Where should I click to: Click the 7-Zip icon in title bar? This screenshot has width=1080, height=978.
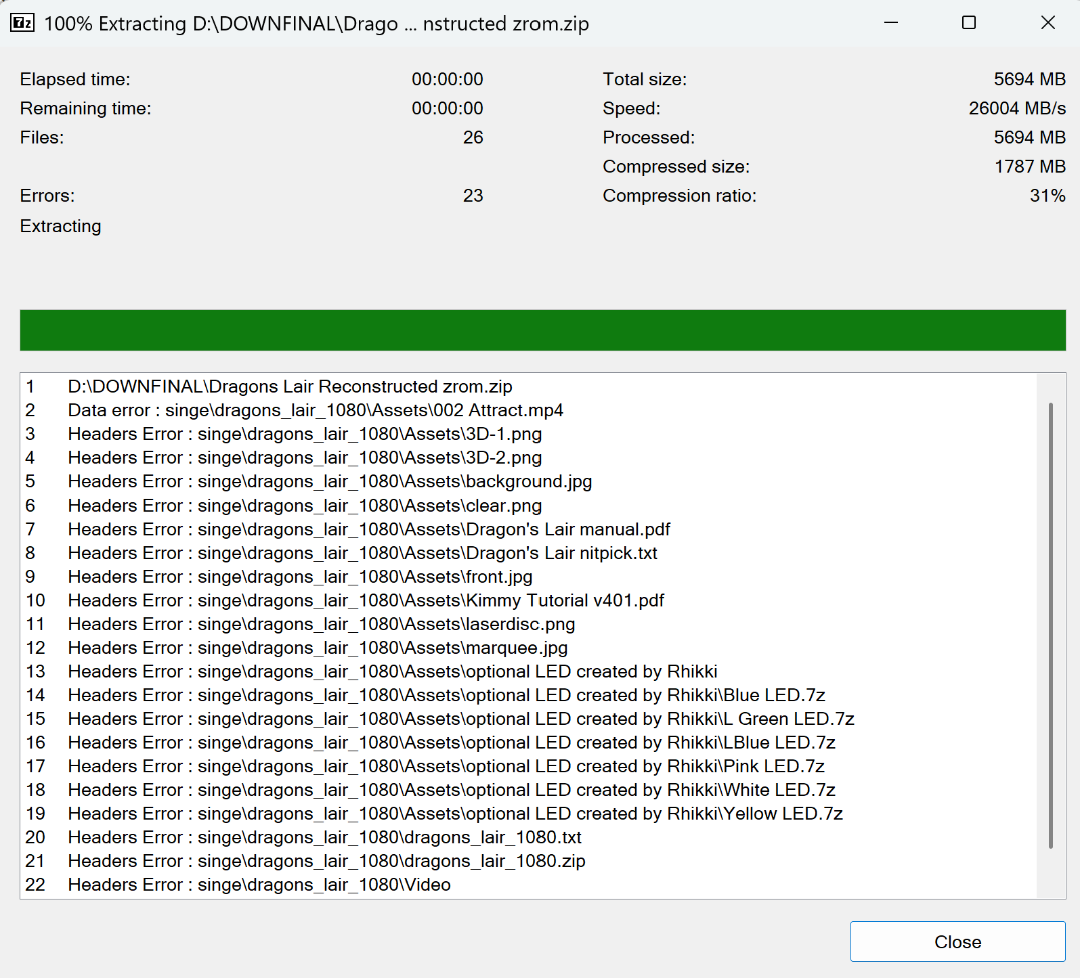tap(22, 23)
